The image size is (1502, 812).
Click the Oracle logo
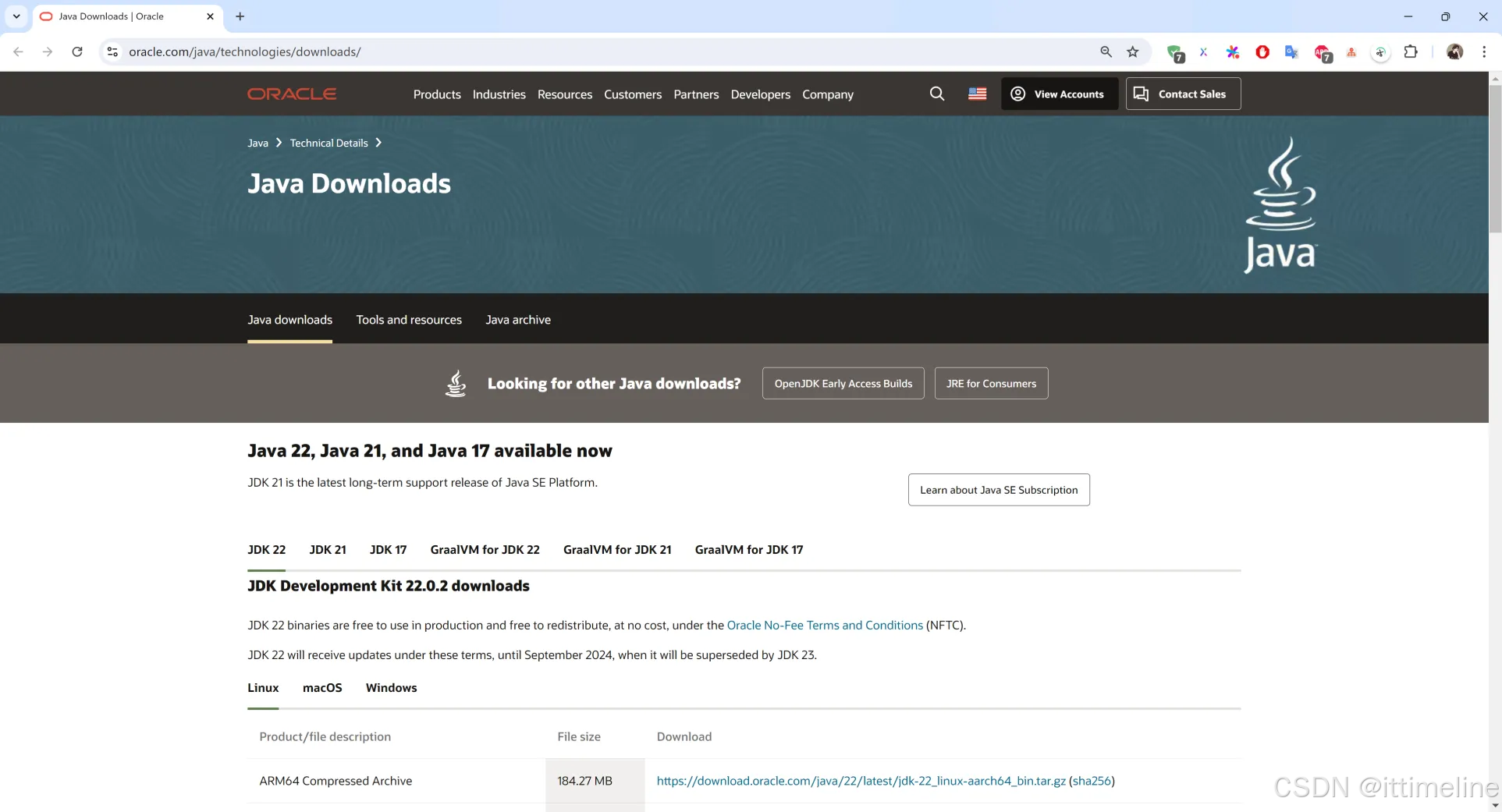(292, 94)
